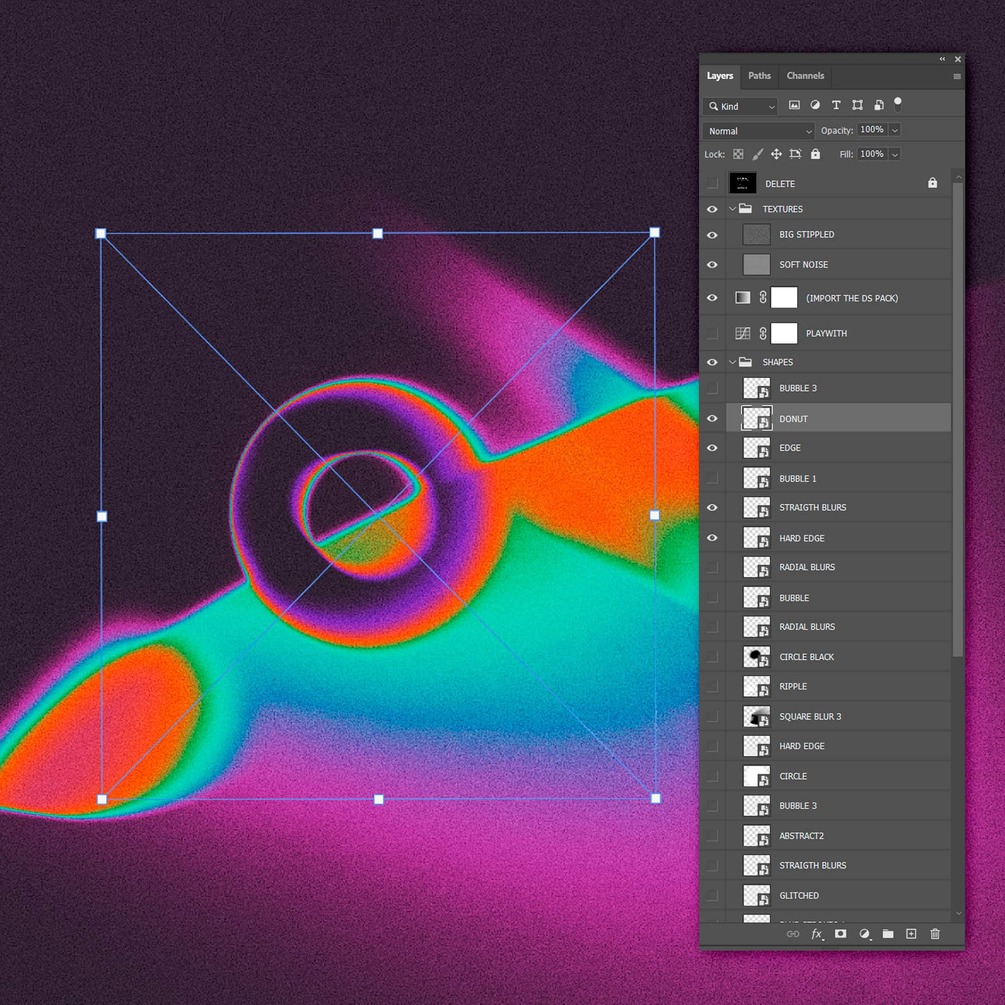This screenshot has height=1005, width=1005.
Task: Add a layer style with fx icon
Action: point(817,934)
